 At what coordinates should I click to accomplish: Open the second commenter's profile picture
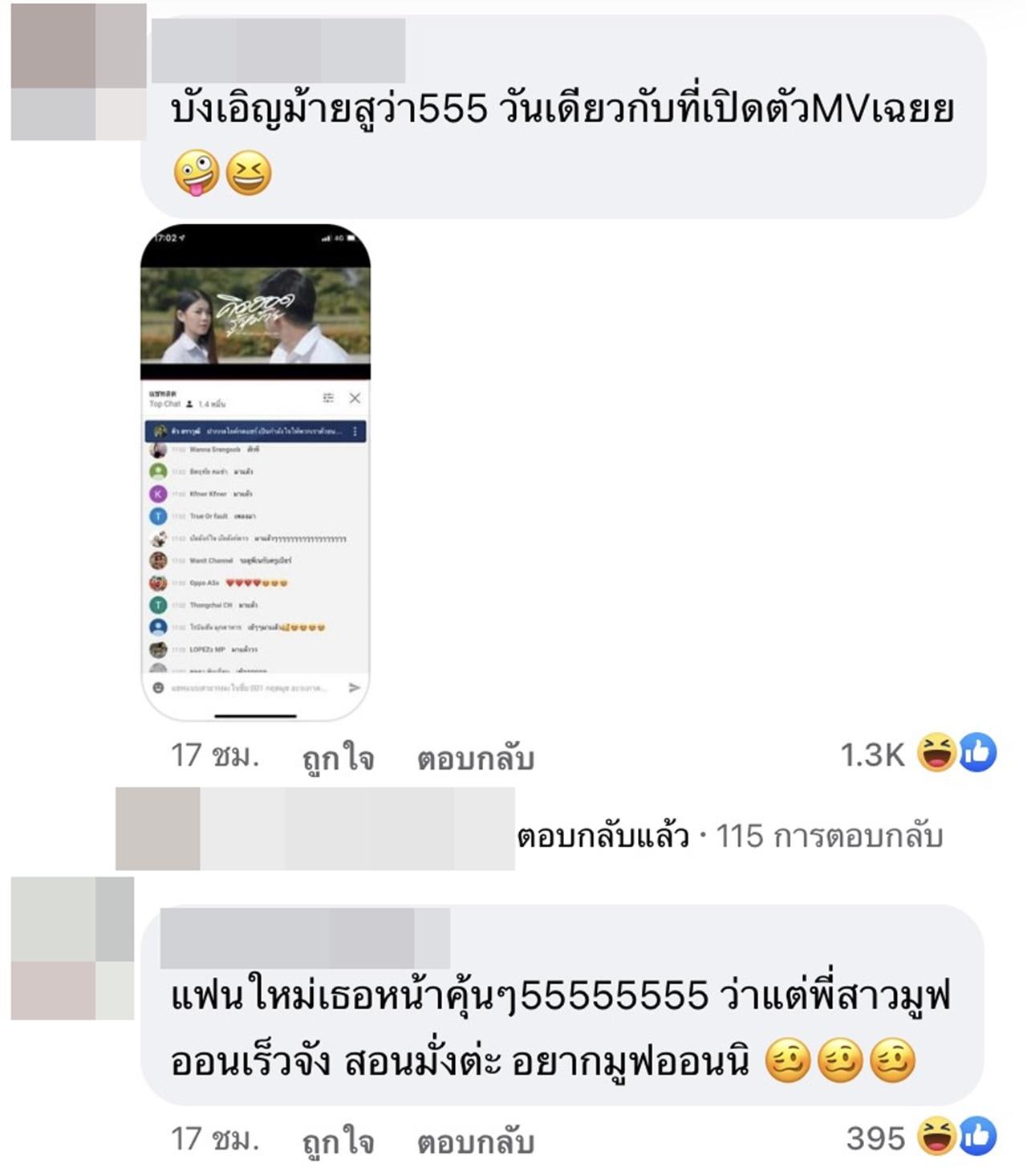(72, 948)
